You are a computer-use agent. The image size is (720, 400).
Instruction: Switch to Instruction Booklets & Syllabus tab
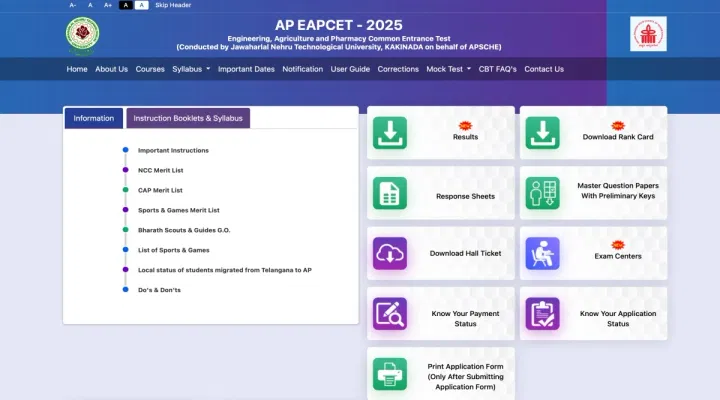pyautogui.click(x=188, y=118)
